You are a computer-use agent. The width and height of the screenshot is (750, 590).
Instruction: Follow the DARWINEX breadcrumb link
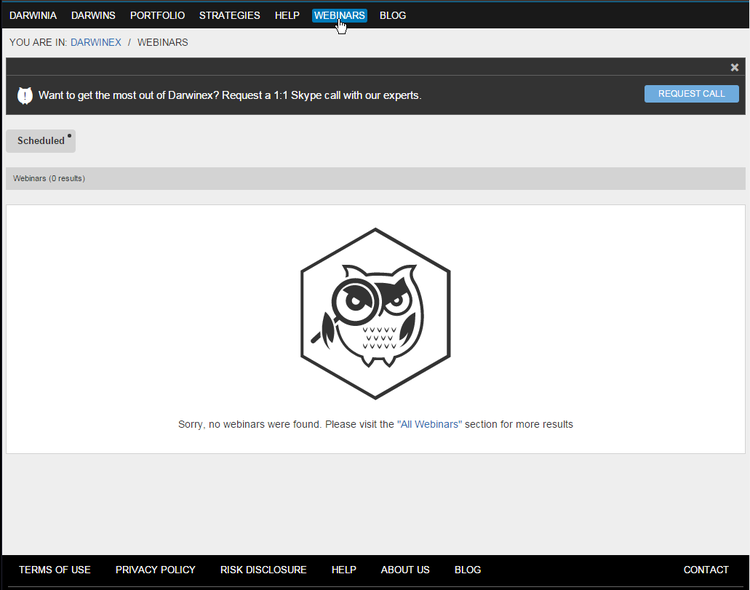point(96,42)
